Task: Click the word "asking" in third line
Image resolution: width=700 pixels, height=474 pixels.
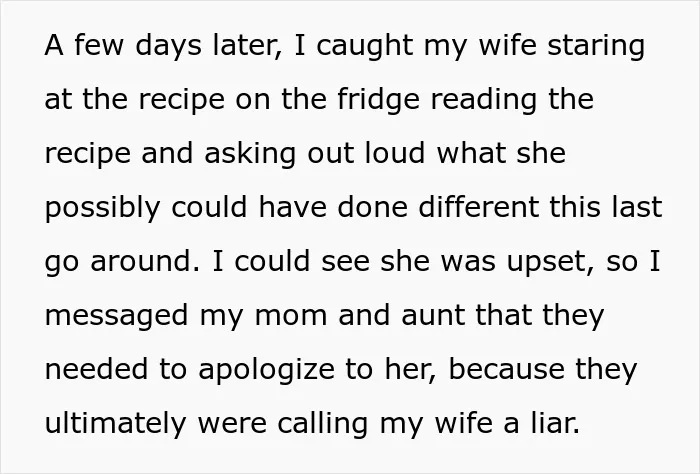Action: [x=250, y=154]
